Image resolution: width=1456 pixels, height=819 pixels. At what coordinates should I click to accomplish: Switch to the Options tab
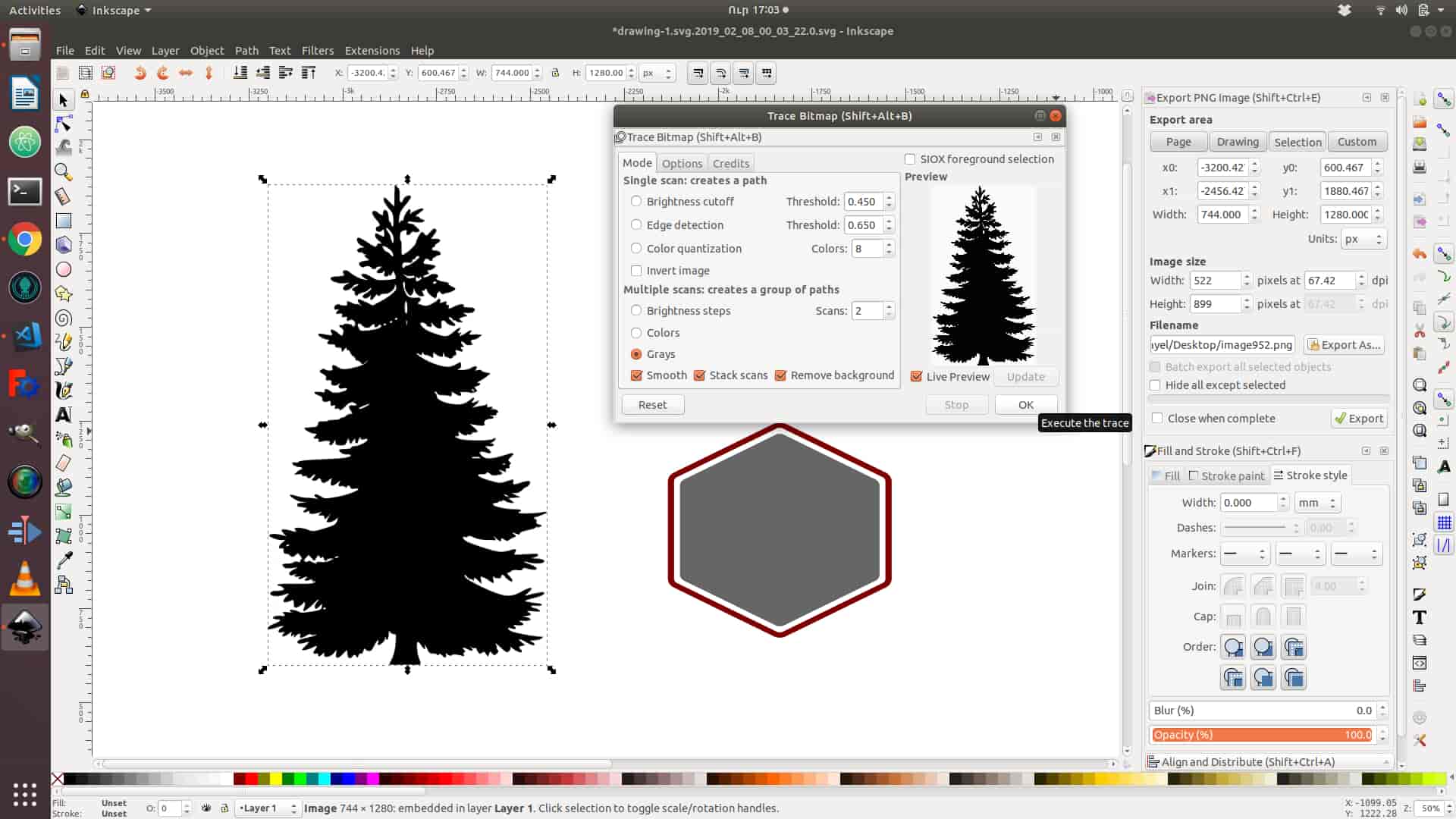tap(682, 163)
